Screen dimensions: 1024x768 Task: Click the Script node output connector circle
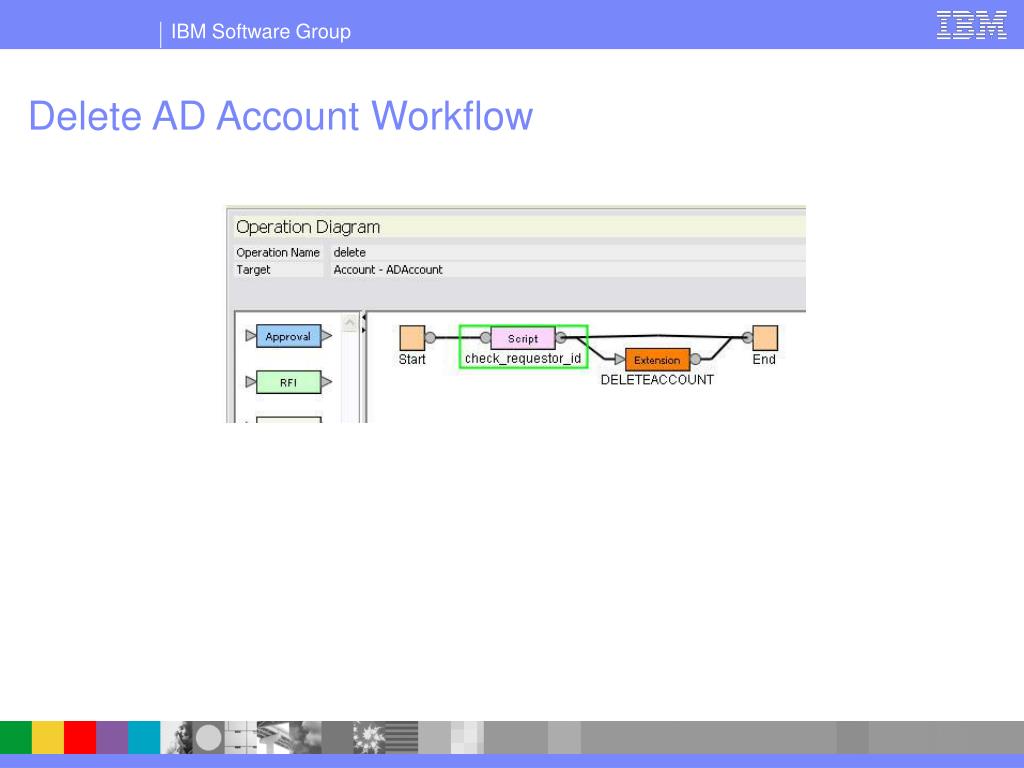[x=561, y=338]
